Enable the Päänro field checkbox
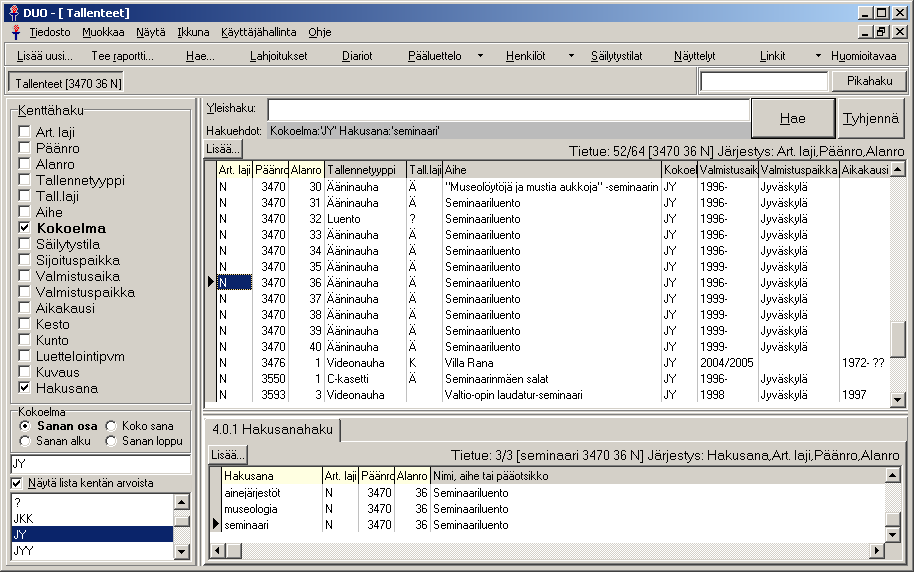This screenshot has width=914, height=572. pyautogui.click(x=24, y=148)
